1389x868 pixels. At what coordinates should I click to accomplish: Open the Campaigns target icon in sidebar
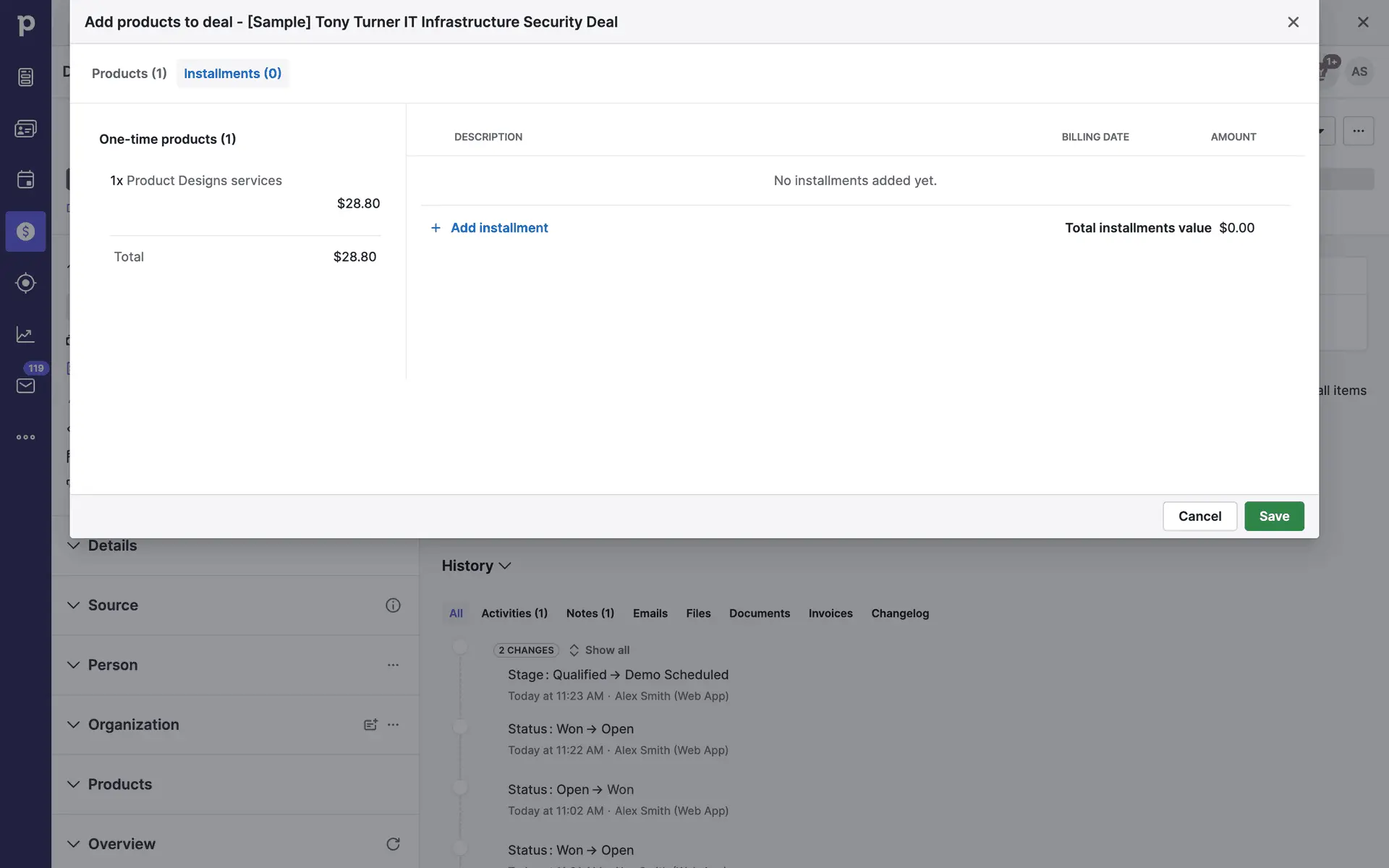point(25,283)
